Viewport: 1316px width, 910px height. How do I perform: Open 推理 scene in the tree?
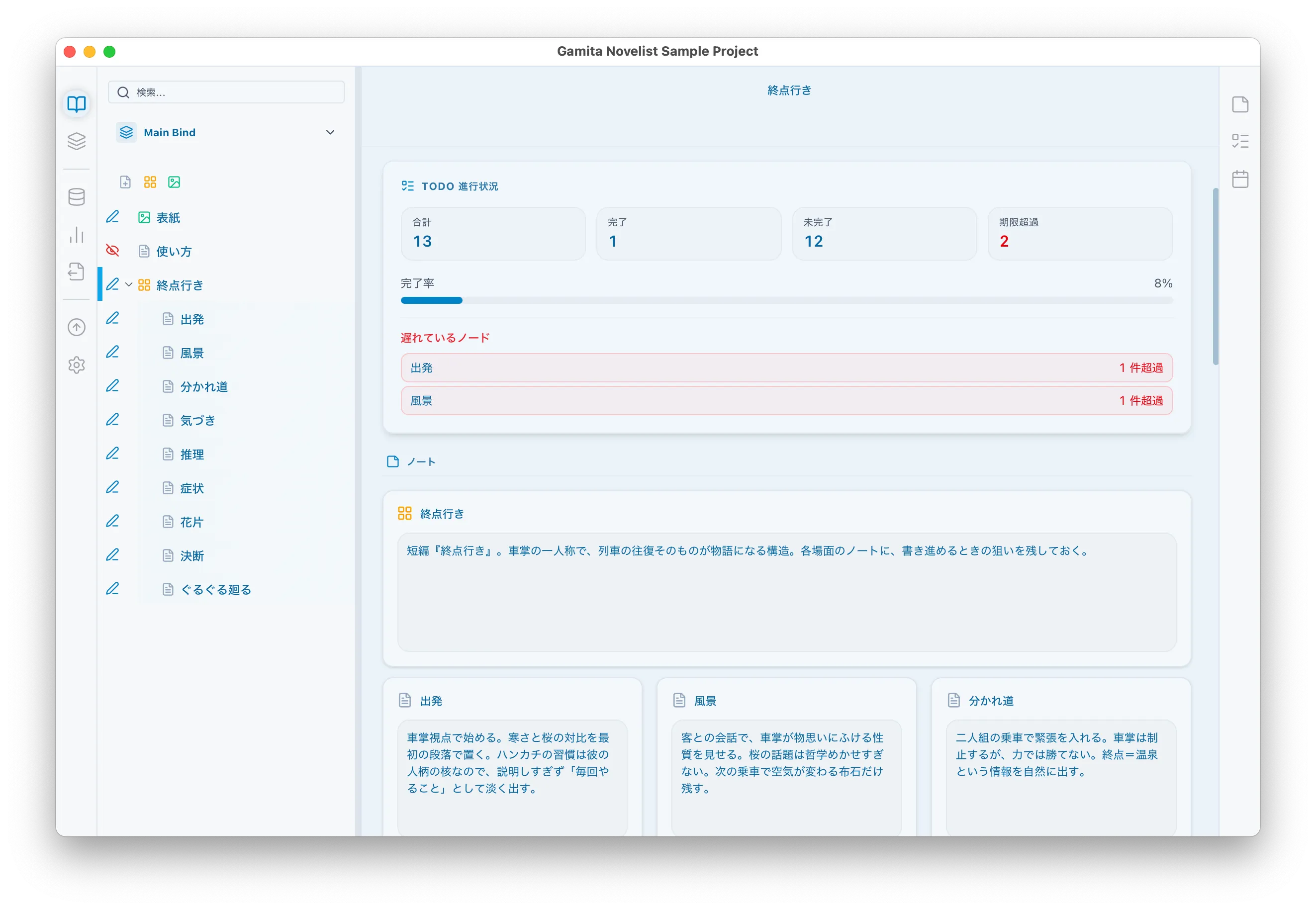191,454
